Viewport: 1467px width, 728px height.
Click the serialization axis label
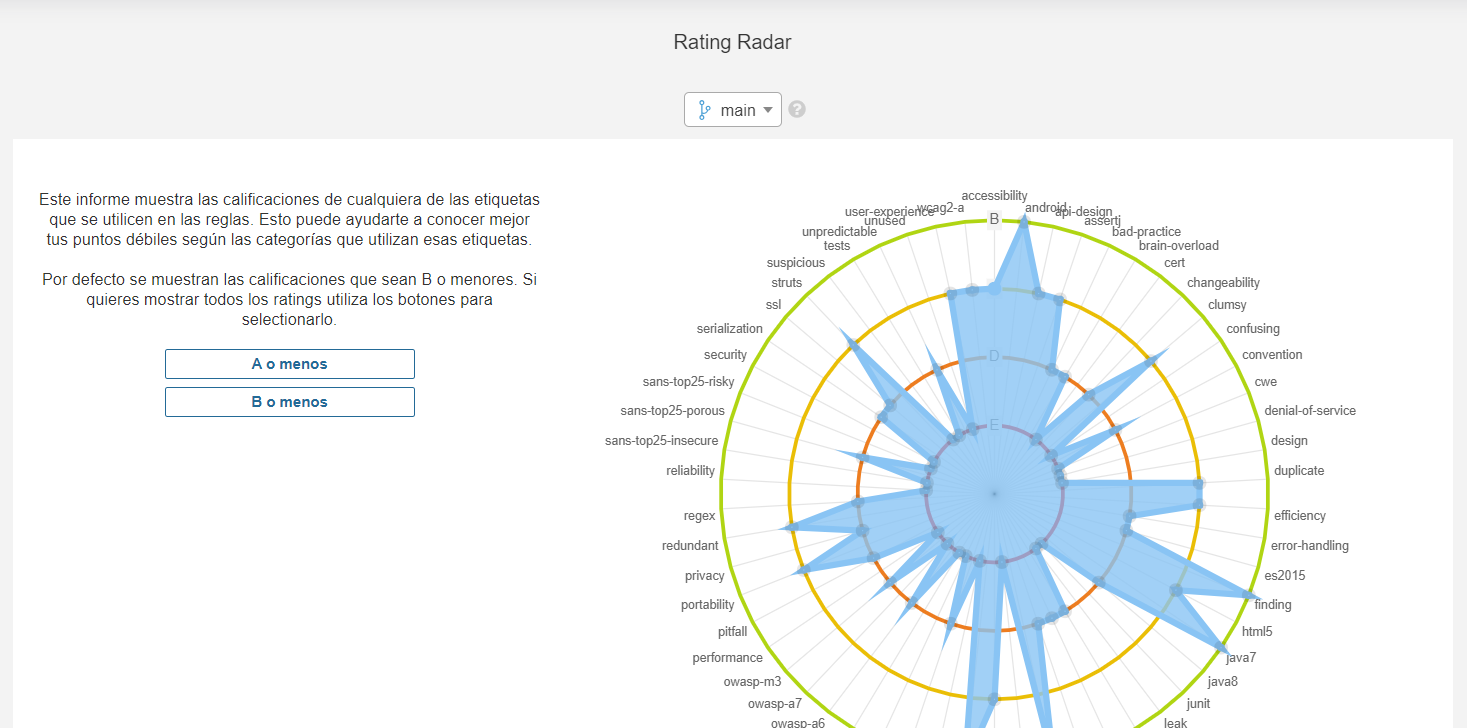[x=730, y=329]
